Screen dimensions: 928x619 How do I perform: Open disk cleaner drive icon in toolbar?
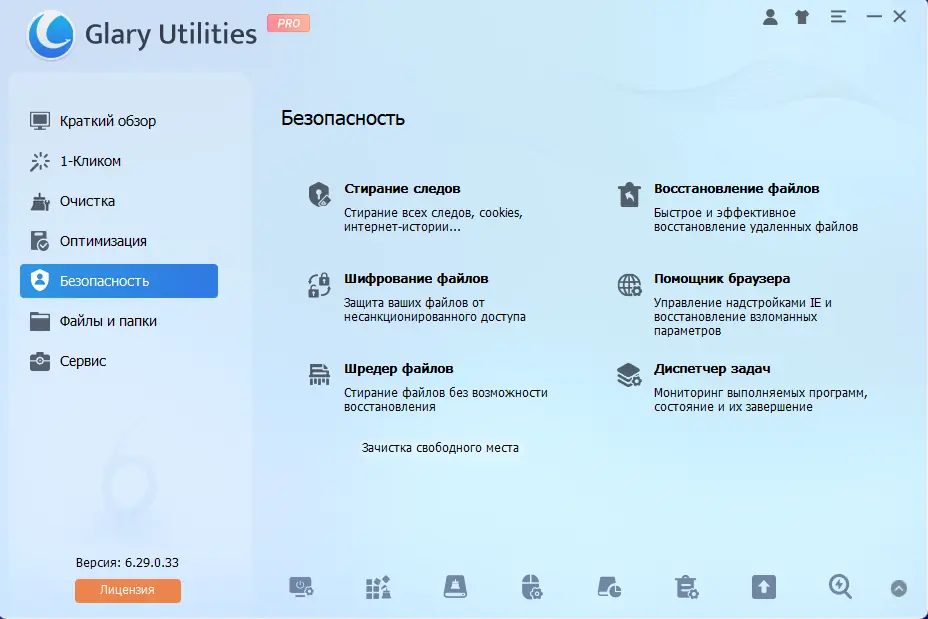pos(455,587)
